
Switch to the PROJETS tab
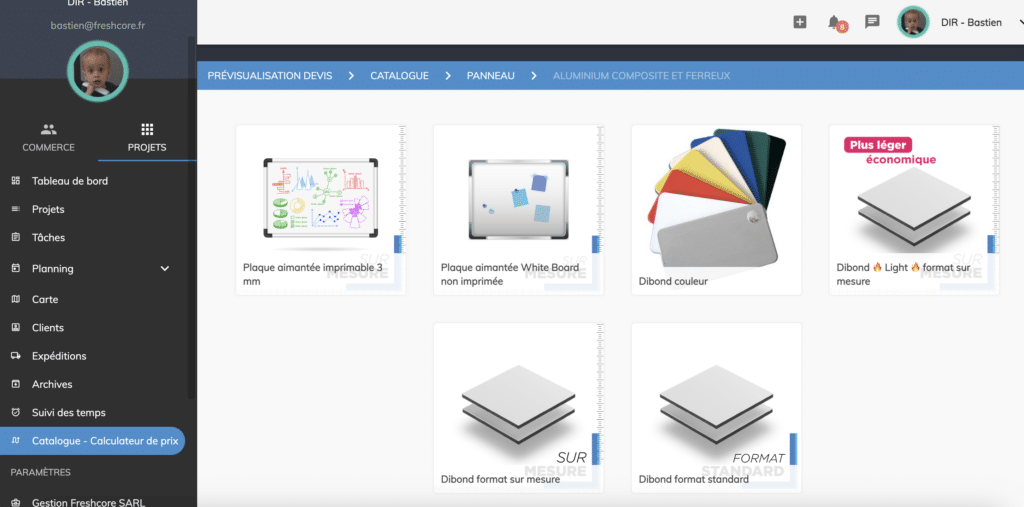(x=147, y=138)
